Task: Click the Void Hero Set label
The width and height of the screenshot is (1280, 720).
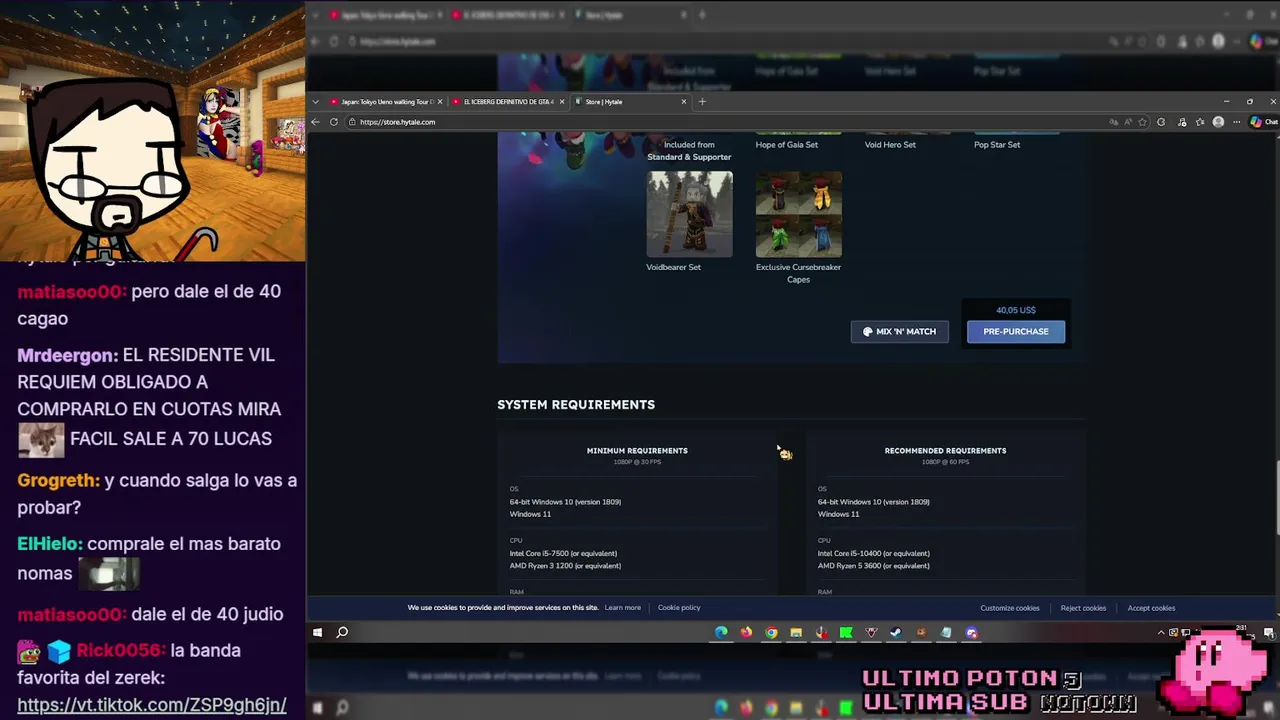Action: [890, 145]
